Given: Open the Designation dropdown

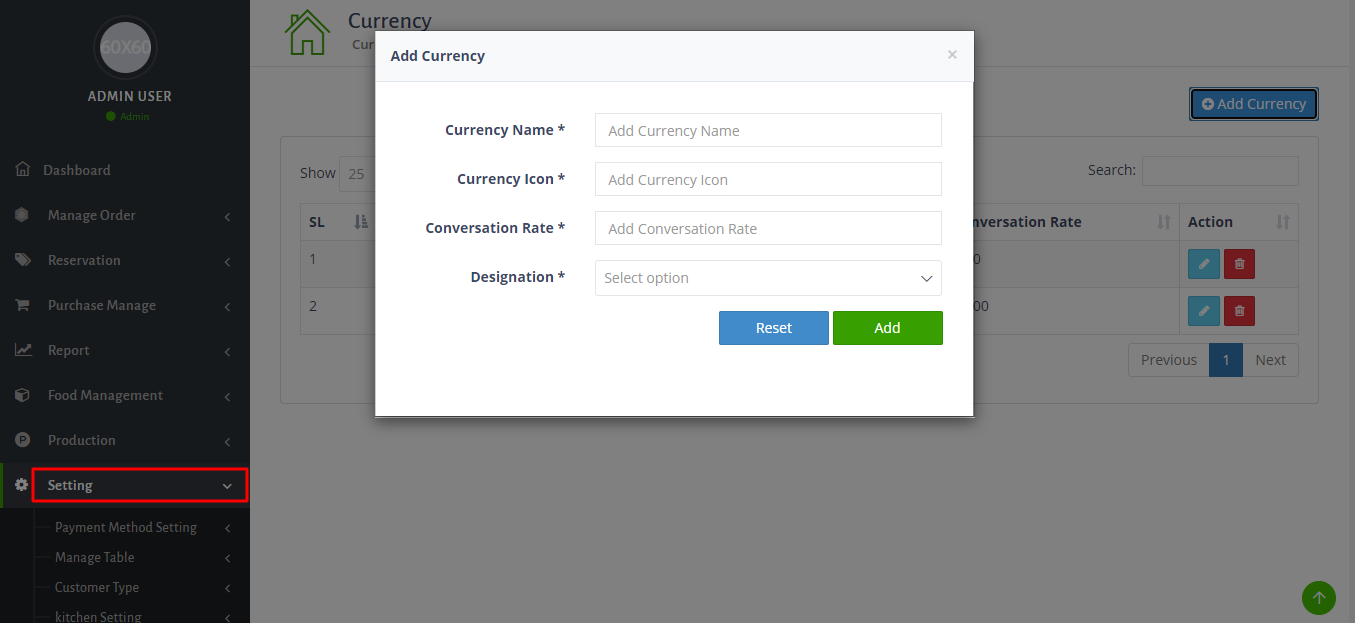Looking at the screenshot, I should point(768,278).
